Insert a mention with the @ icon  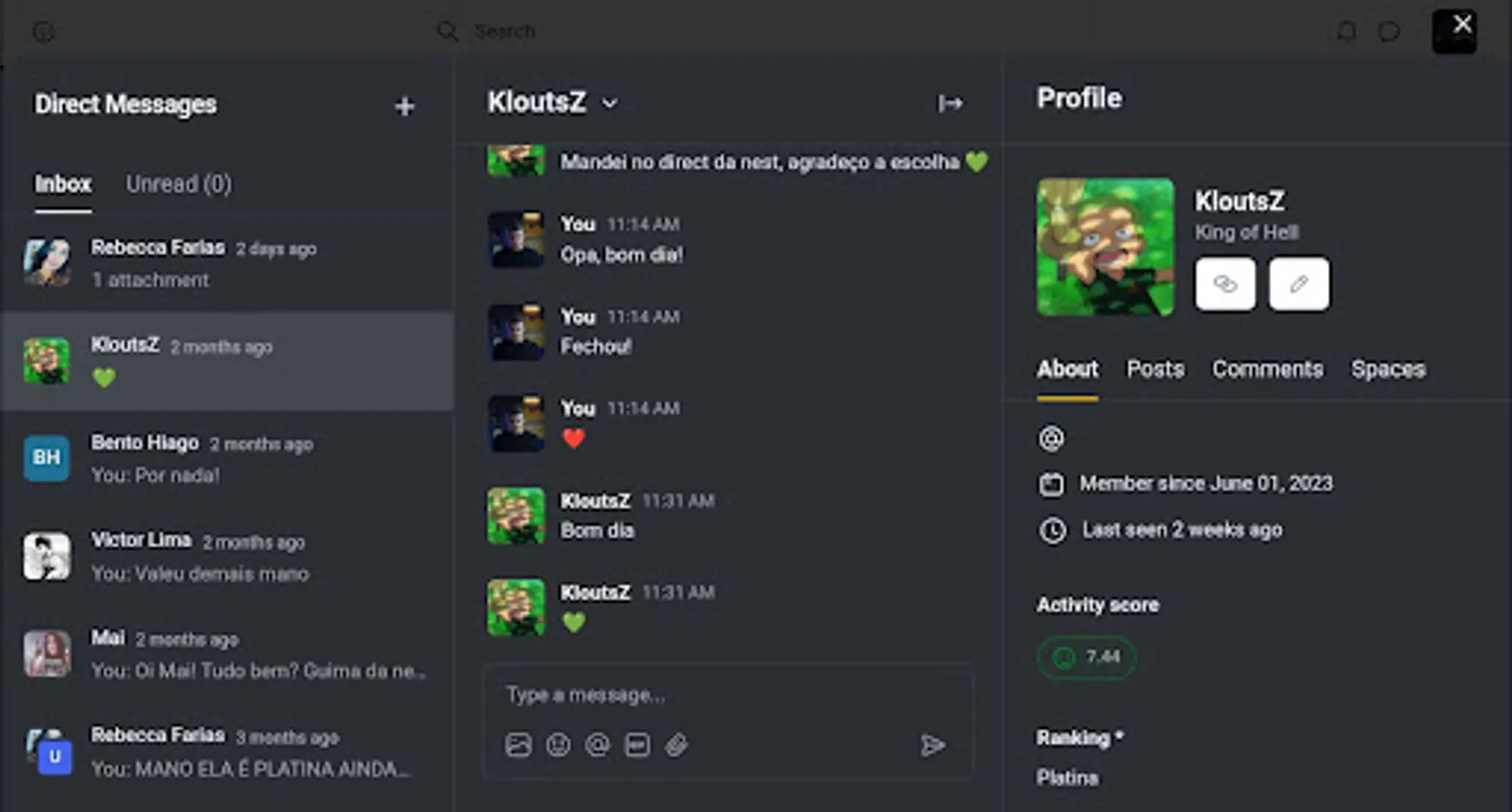tap(597, 745)
